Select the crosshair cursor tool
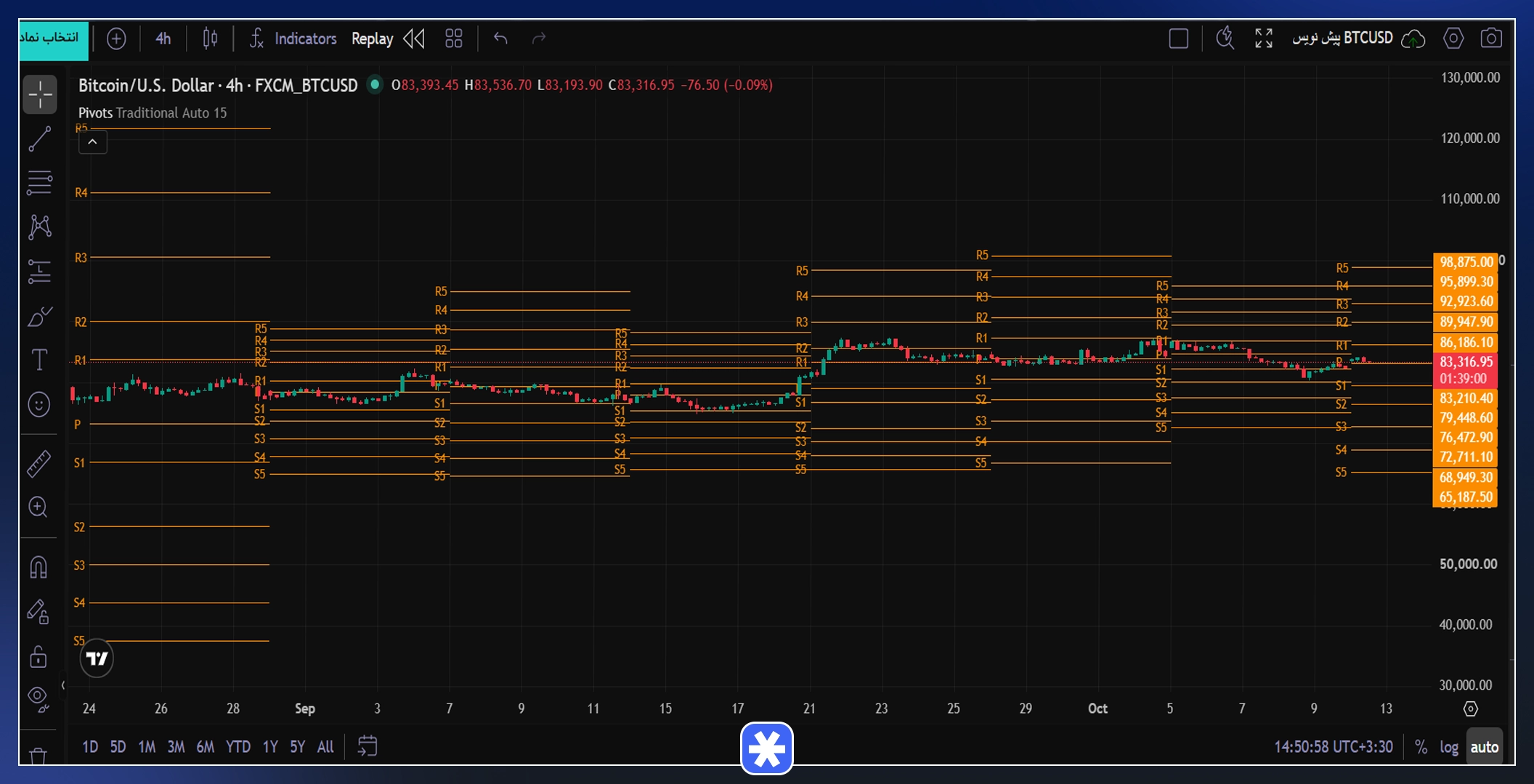The width and height of the screenshot is (1534, 784). [40, 94]
